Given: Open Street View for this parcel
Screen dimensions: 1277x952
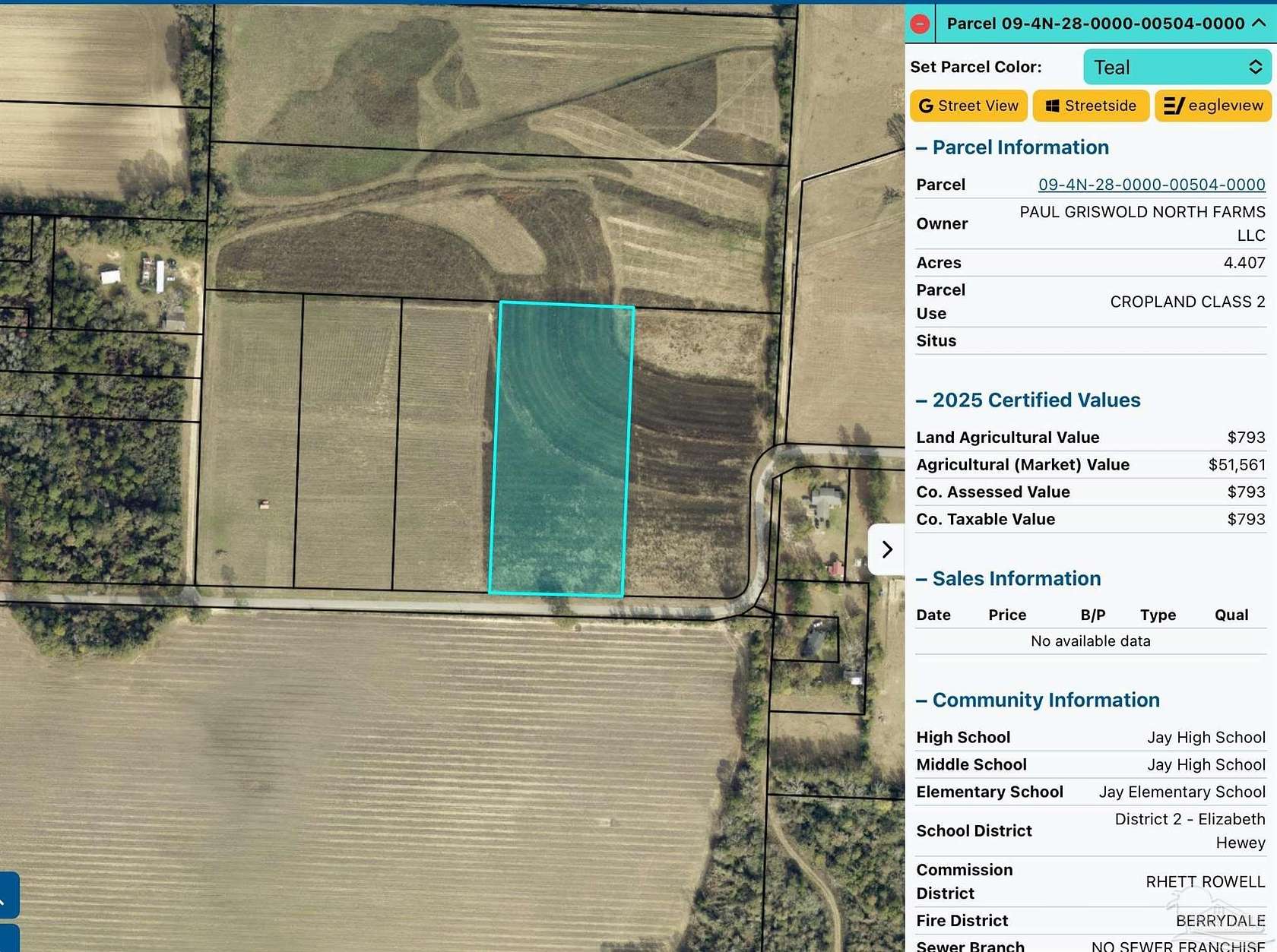Looking at the screenshot, I should [x=968, y=106].
